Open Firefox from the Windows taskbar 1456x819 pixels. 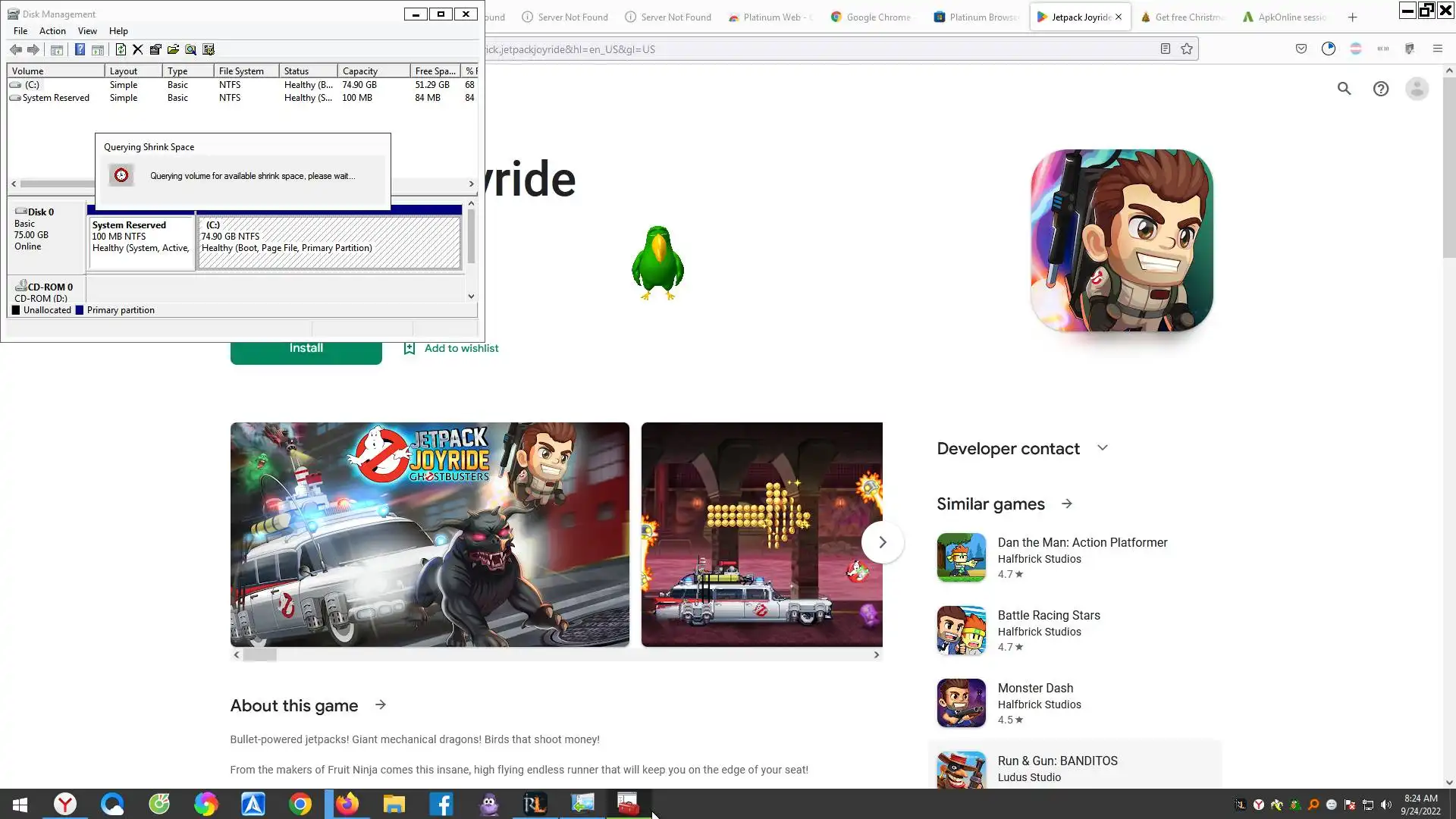[347, 804]
